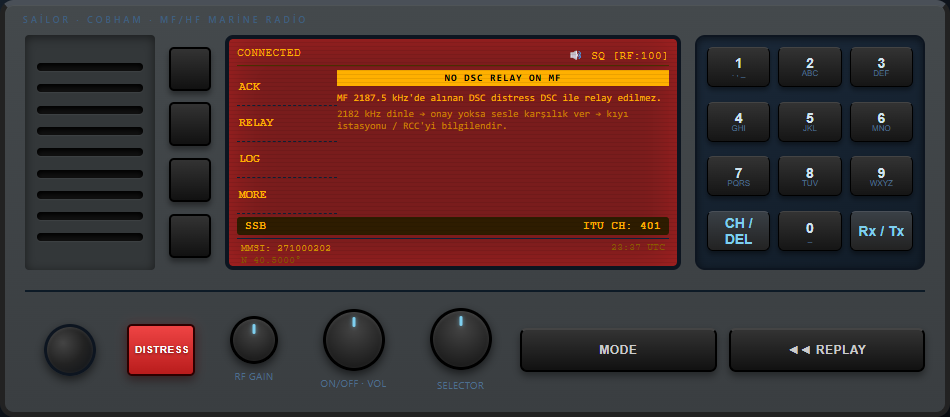950x417 pixels.
Task: Click the soft key beside MORE
Action: pos(190,236)
